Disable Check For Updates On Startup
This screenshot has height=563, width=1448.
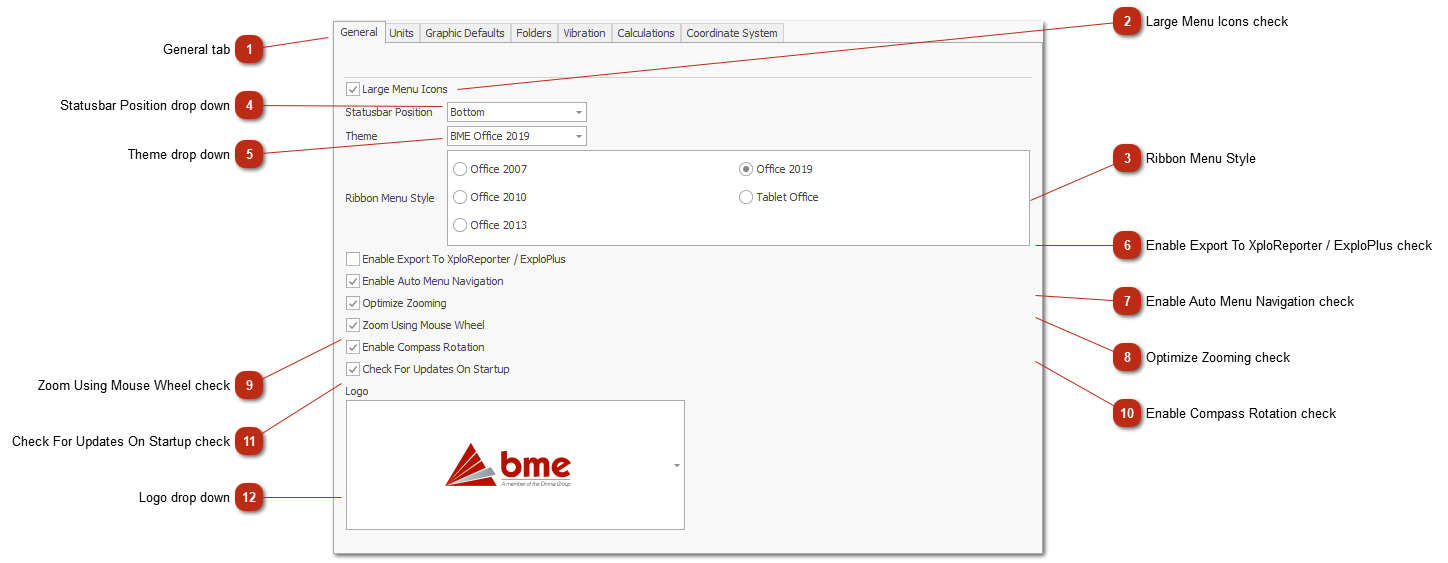point(353,369)
